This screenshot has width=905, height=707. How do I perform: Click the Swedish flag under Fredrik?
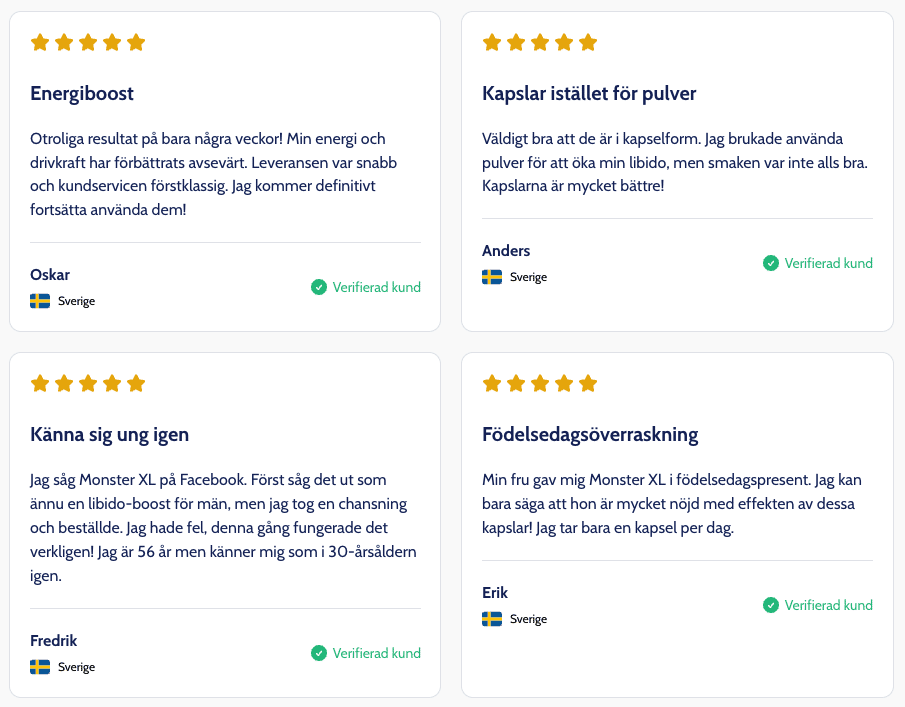click(x=40, y=667)
